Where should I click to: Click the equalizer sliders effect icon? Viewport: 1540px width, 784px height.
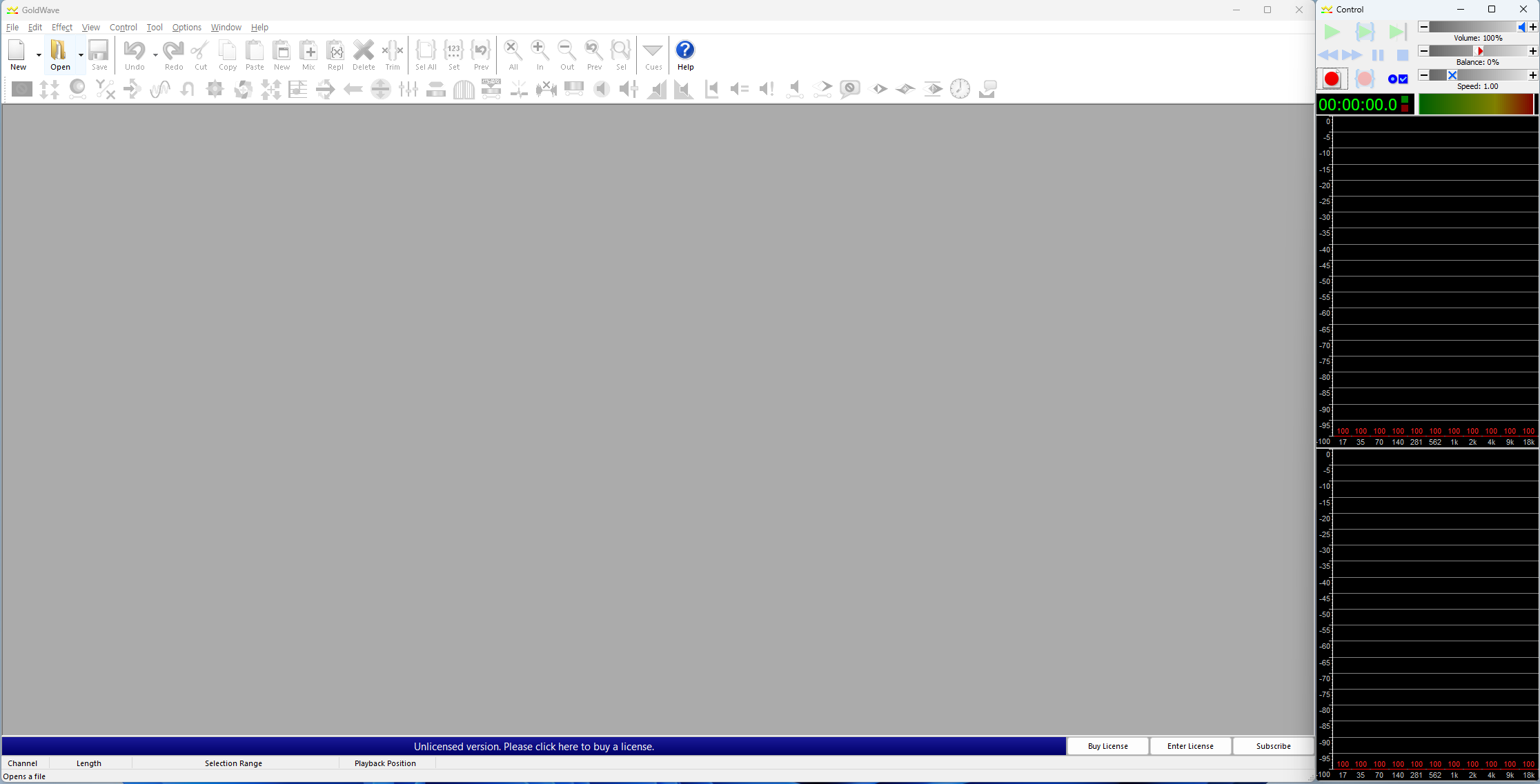[408, 89]
